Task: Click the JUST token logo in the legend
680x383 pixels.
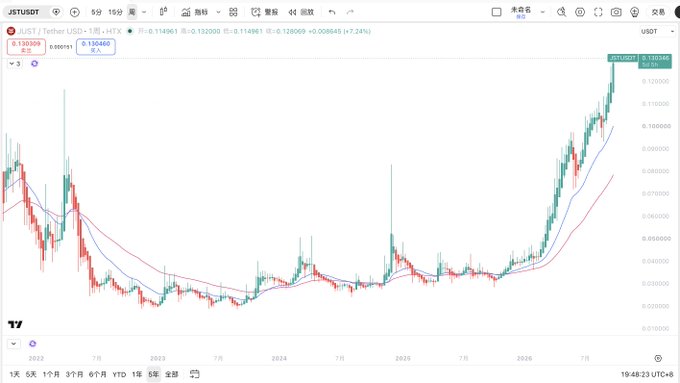Action: coord(11,31)
